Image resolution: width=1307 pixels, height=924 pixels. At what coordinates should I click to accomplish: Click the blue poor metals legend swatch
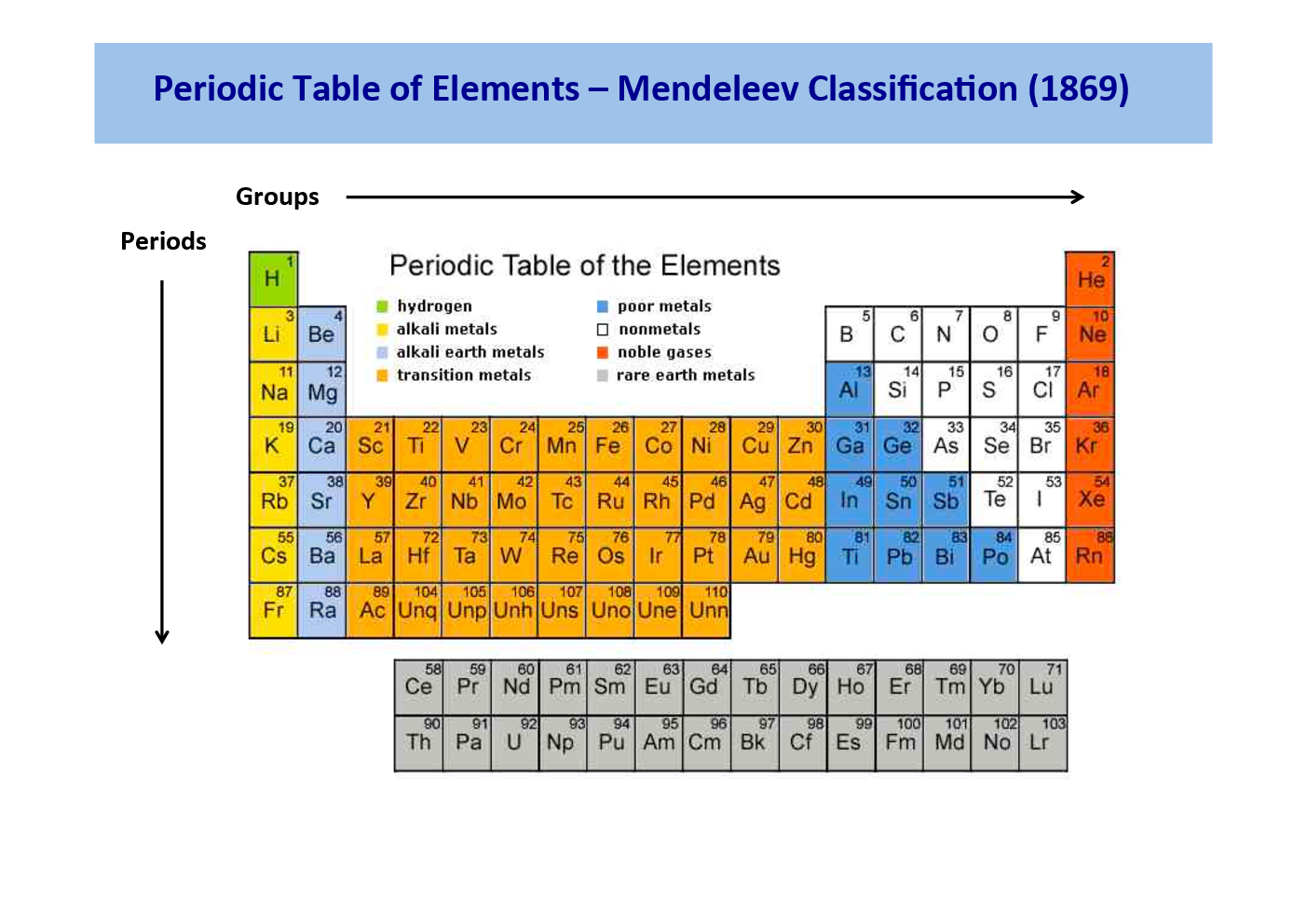[x=602, y=306]
